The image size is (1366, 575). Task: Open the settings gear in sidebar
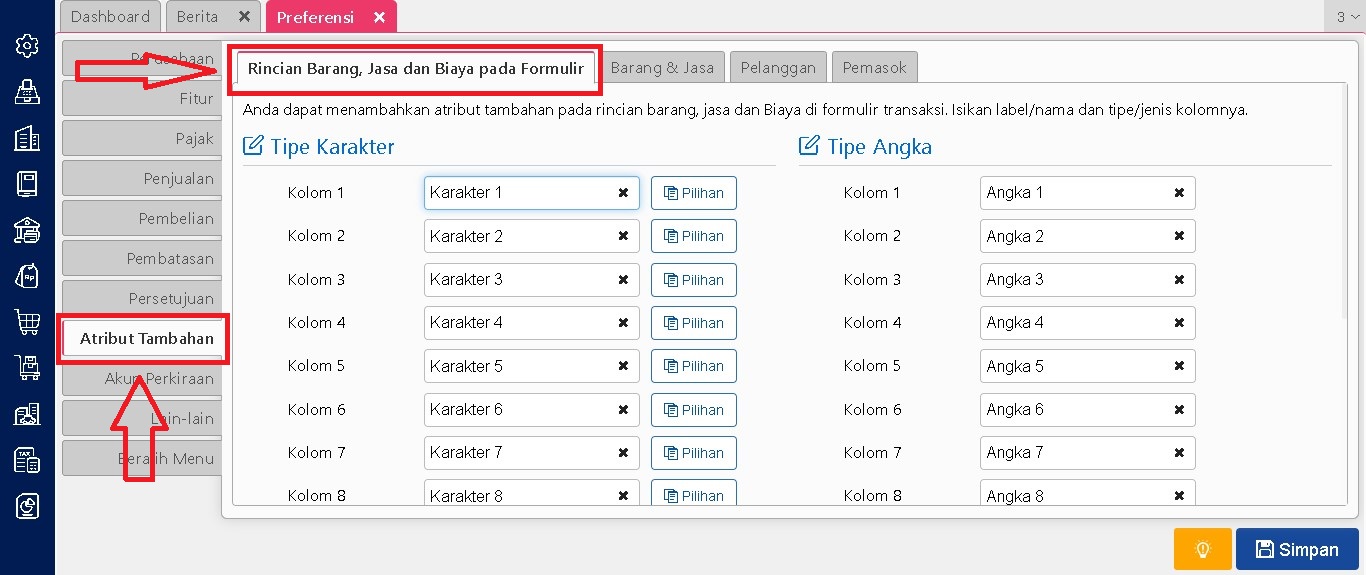pos(27,46)
